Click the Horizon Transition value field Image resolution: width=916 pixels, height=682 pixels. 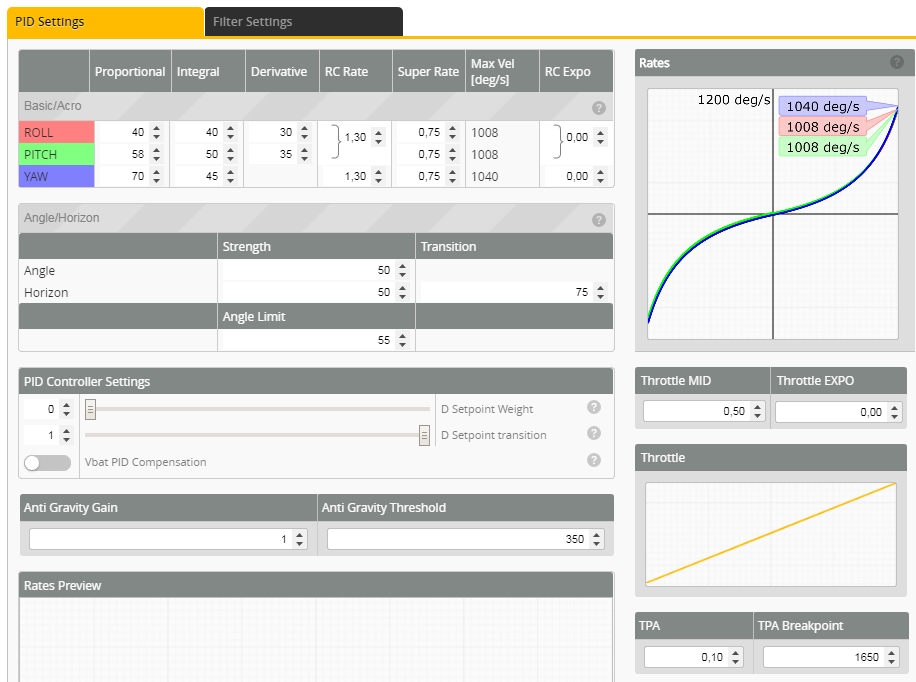tap(515, 292)
